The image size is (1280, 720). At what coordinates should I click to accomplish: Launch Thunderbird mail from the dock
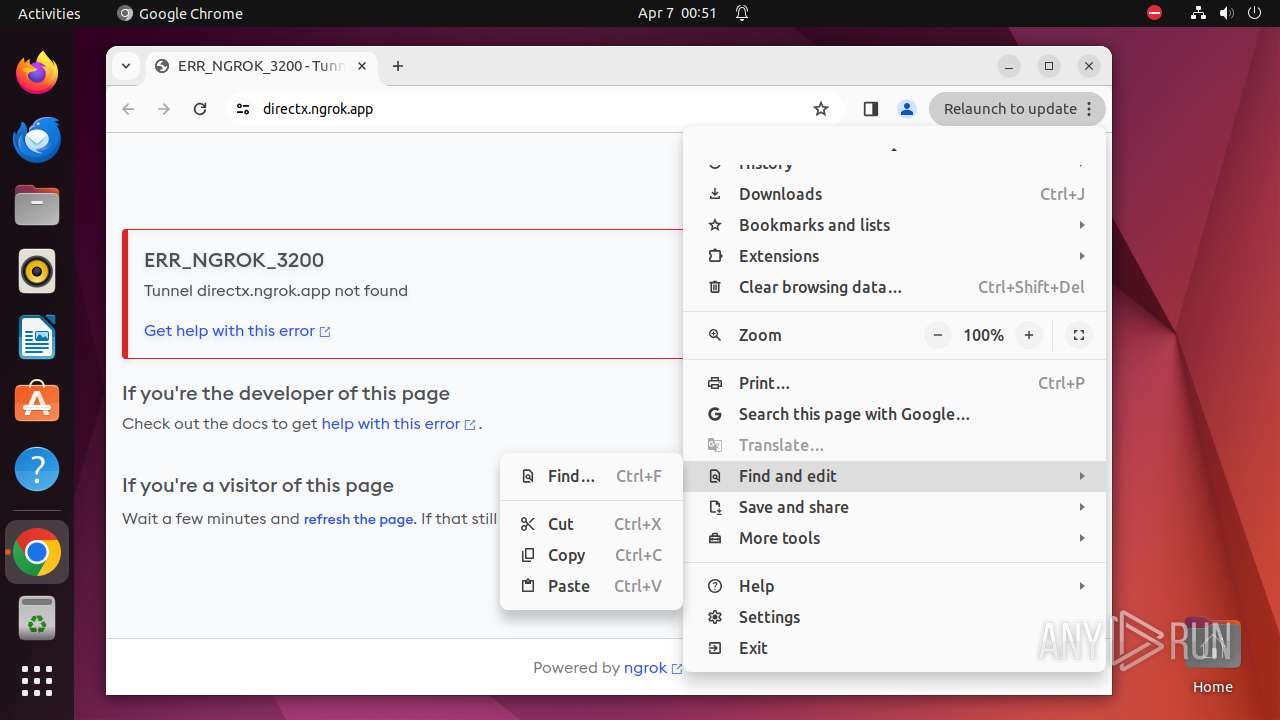(37, 139)
